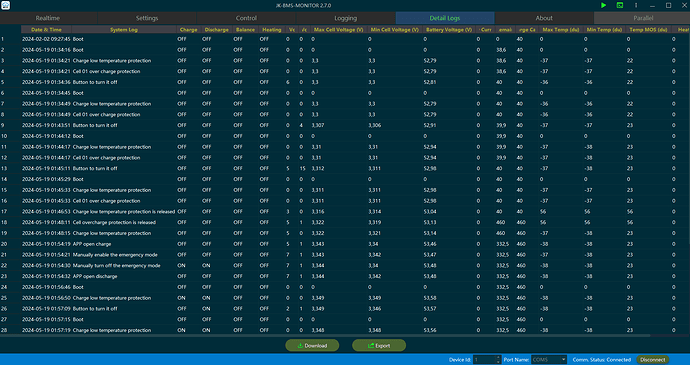The image size is (690, 365).
Task: Click min cell voltage 3,319 in row 18
Action: point(375,222)
